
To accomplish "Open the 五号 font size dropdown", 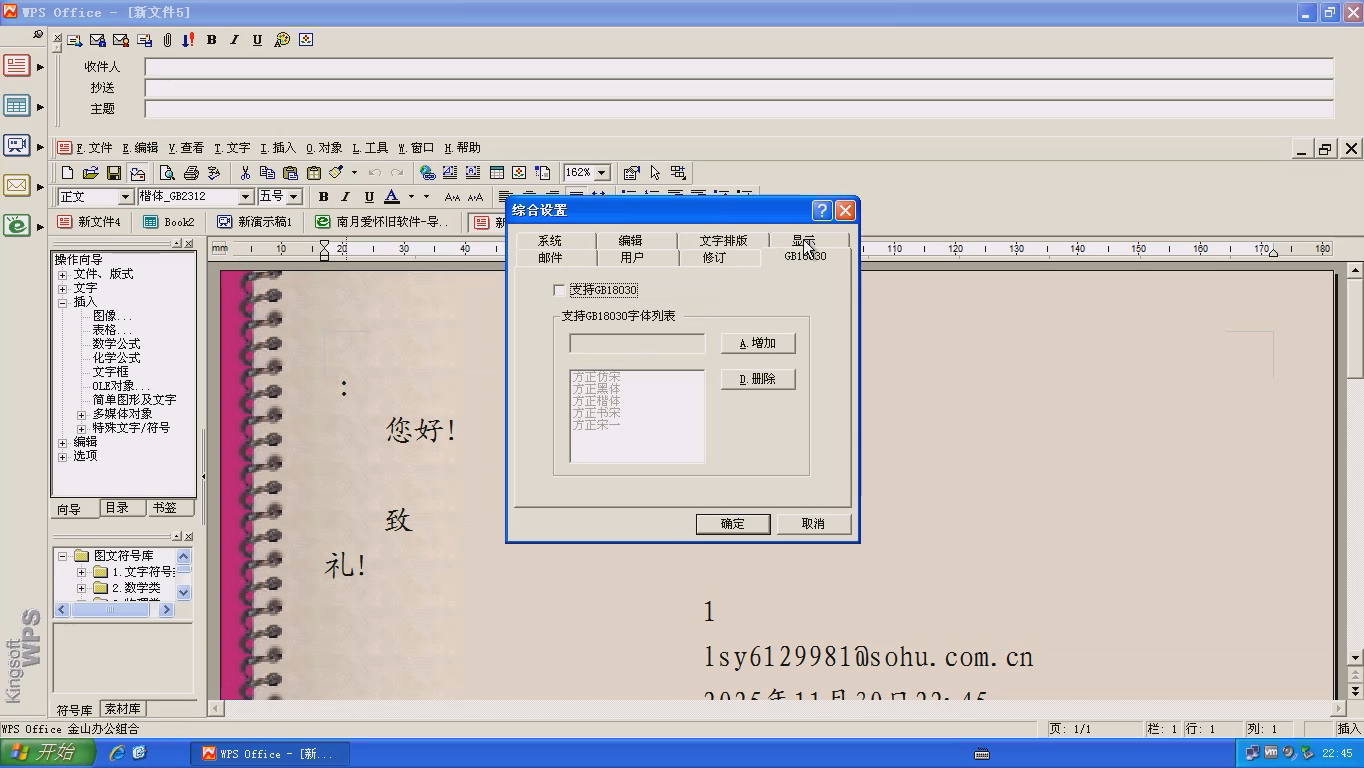I will (x=294, y=197).
